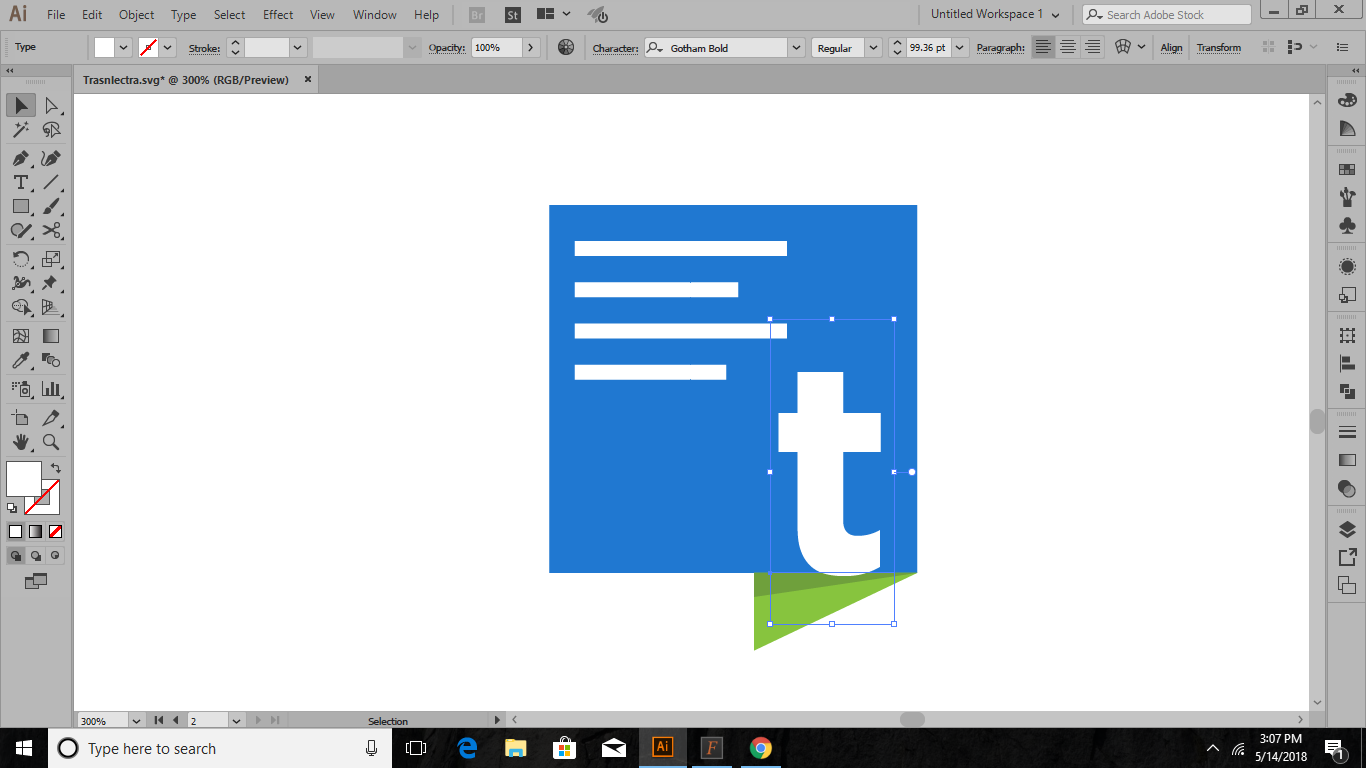Viewport: 1366px width, 768px height.
Task: Enable Draw Behind mode
Action: tap(36, 555)
